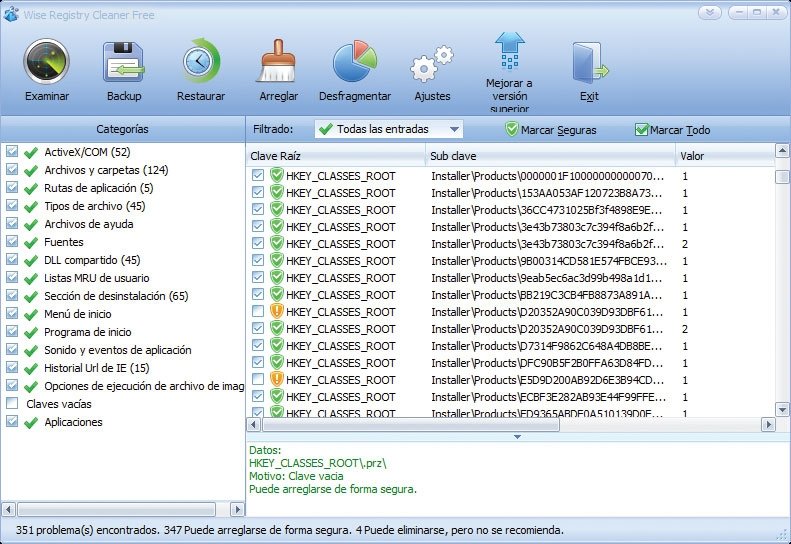Click the green check icon beside Fuentes
The image size is (791, 544).
31,243
